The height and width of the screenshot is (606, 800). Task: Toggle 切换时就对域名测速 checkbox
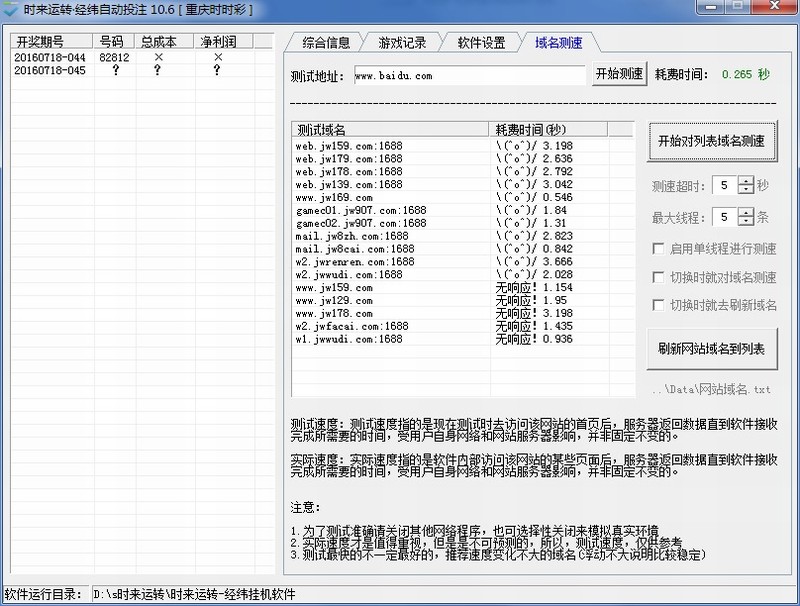658,277
